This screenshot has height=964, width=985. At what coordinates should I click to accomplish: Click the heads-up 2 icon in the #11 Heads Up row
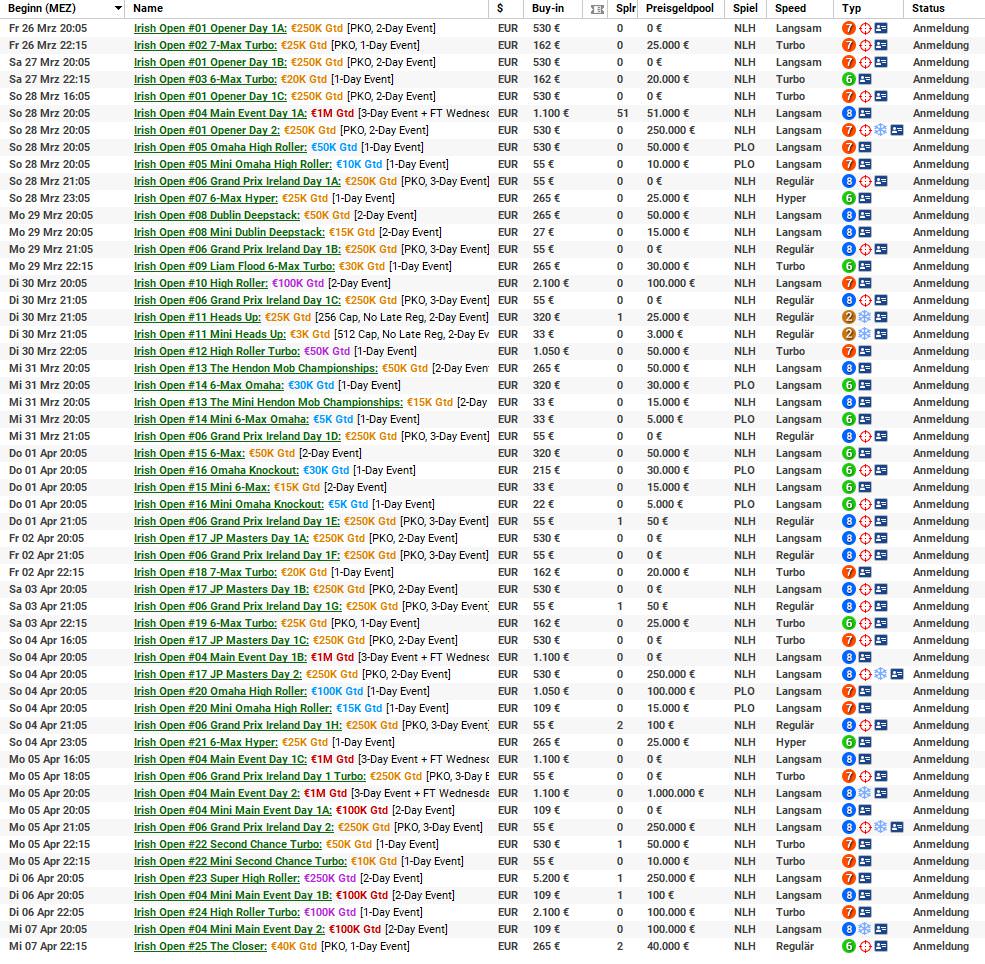click(848, 317)
